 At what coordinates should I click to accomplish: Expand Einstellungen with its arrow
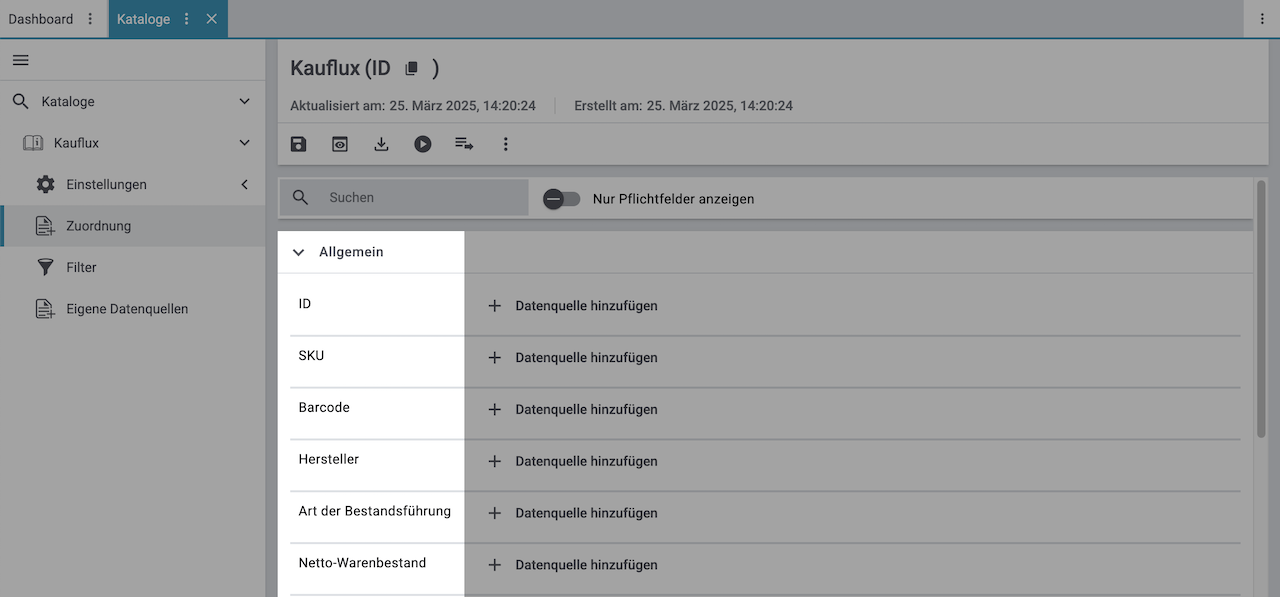pyautogui.click(x=245, y=185)
